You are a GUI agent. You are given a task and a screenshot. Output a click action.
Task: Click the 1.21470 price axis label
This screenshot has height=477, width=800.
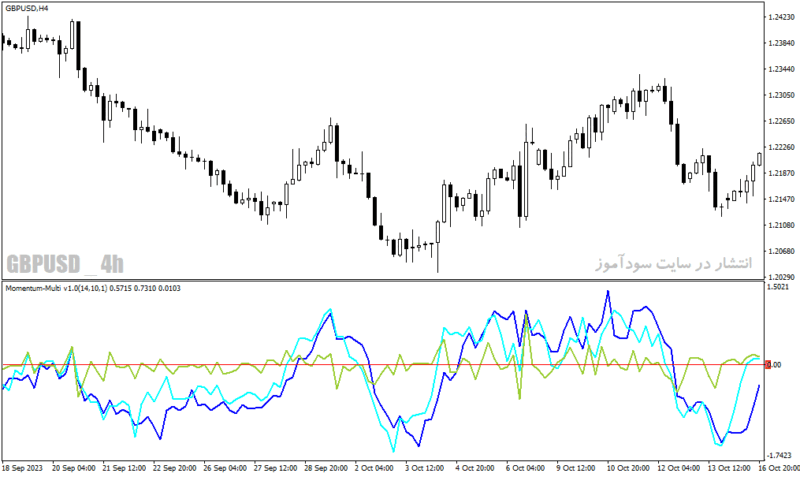pyautogui.click(x=782, y=199)
